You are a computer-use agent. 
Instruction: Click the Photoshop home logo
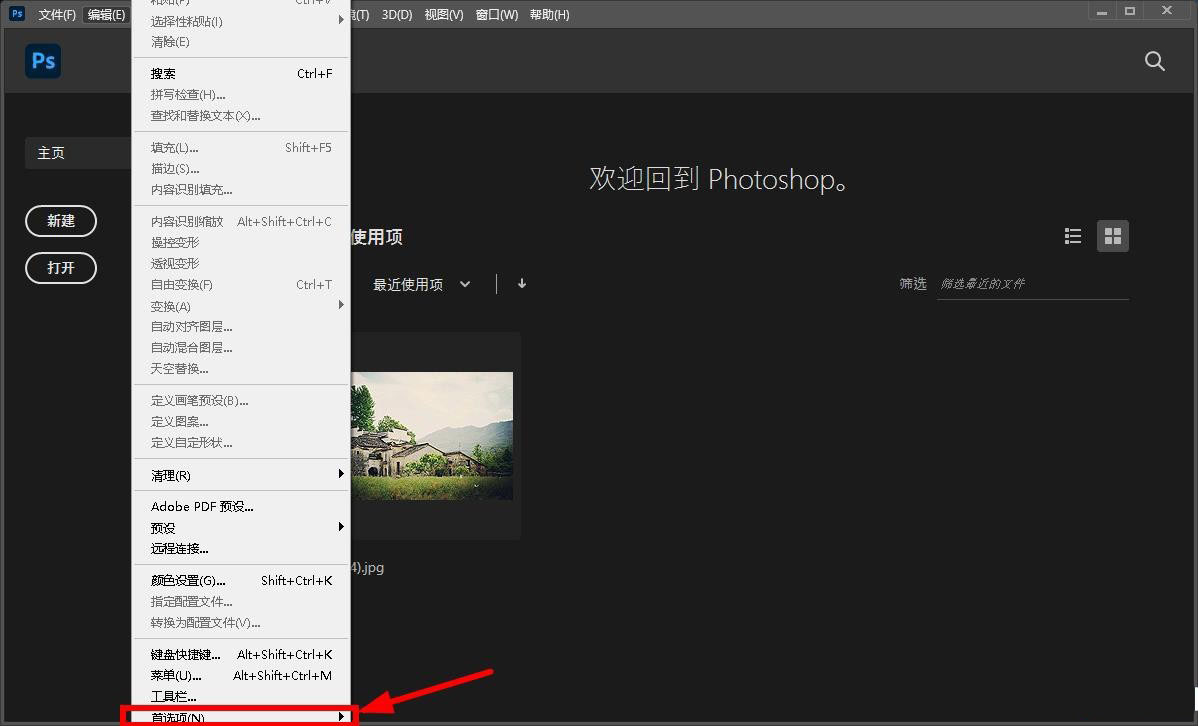click(x=43, y=61)
